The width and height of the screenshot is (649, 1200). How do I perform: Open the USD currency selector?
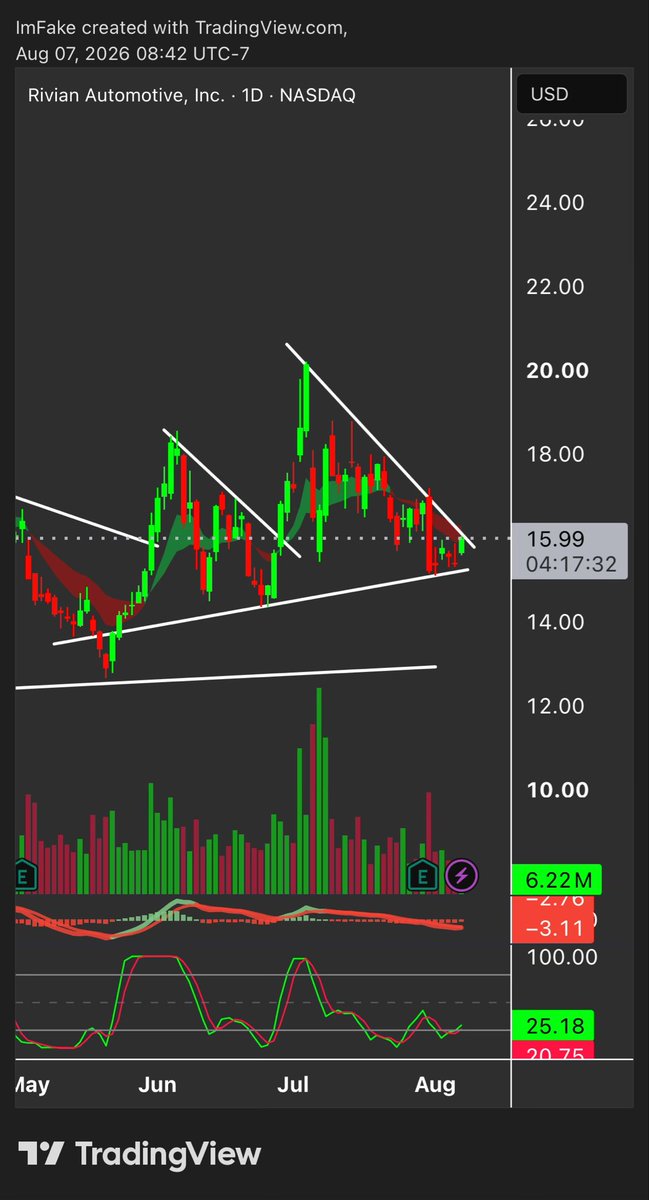571,94
